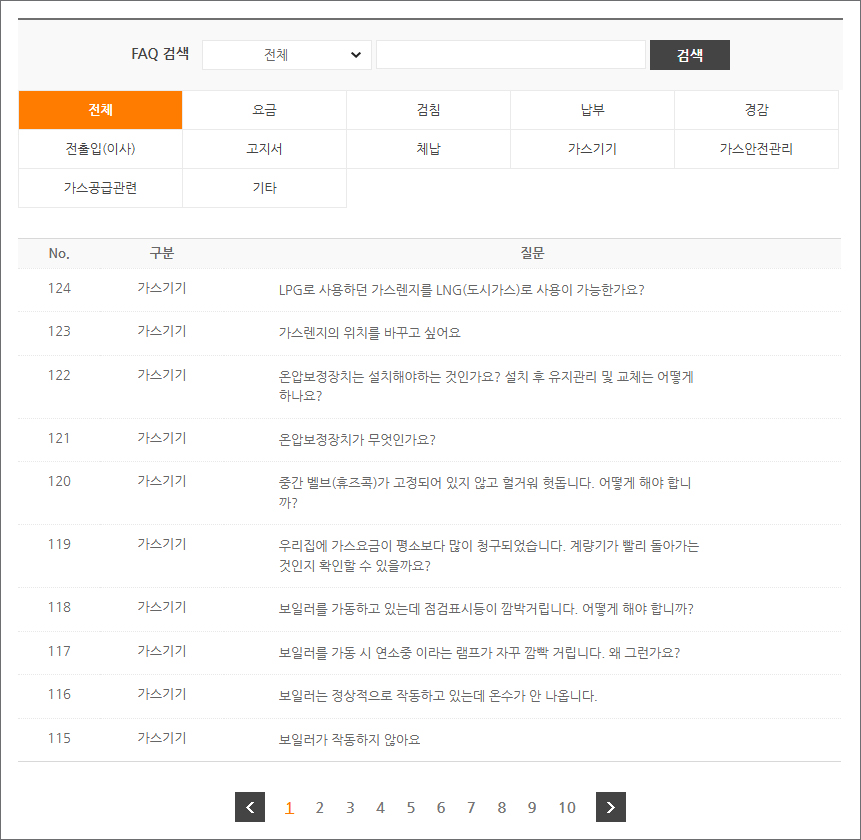Switch to the 전출입(이사) tab
Screen dimensions: 861x840
coord(100,149)
